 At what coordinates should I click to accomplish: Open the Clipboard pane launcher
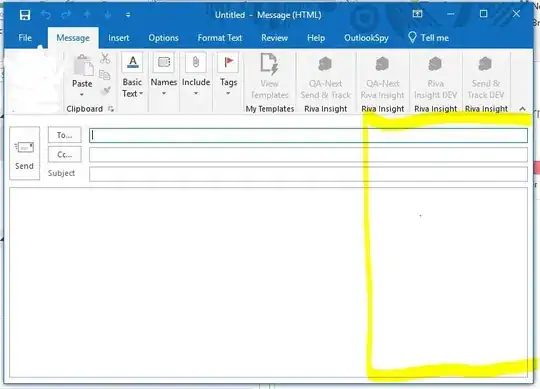pyautogui.click(x=111, y=109)
